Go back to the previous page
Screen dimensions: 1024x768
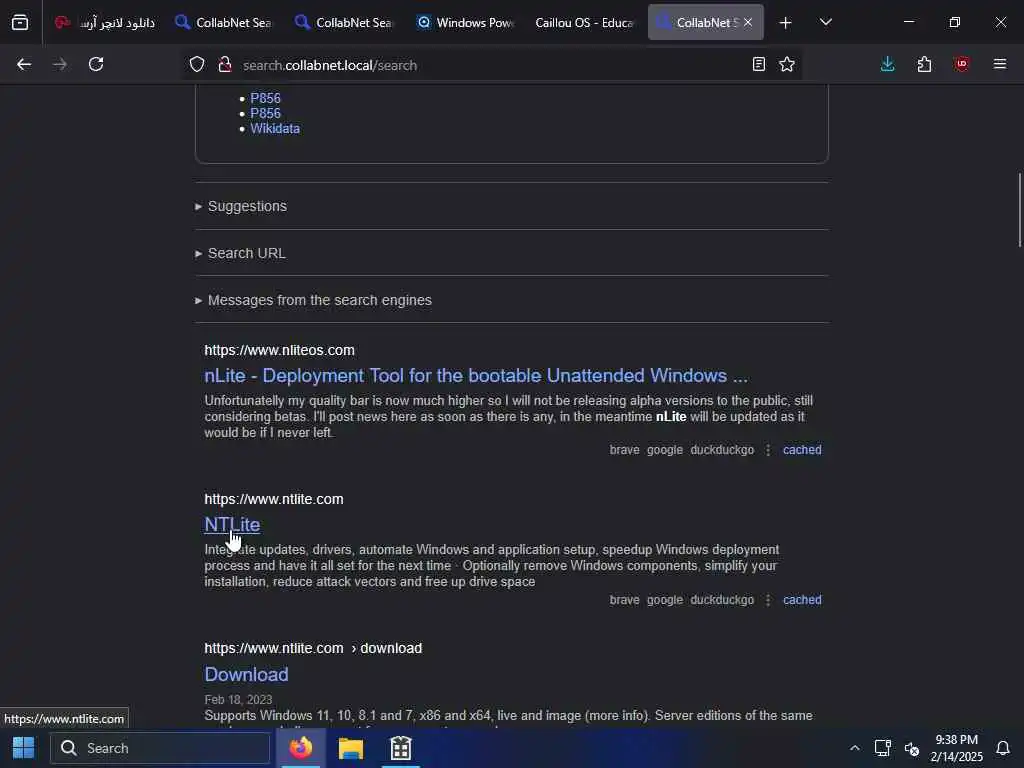tap(24, 64)
